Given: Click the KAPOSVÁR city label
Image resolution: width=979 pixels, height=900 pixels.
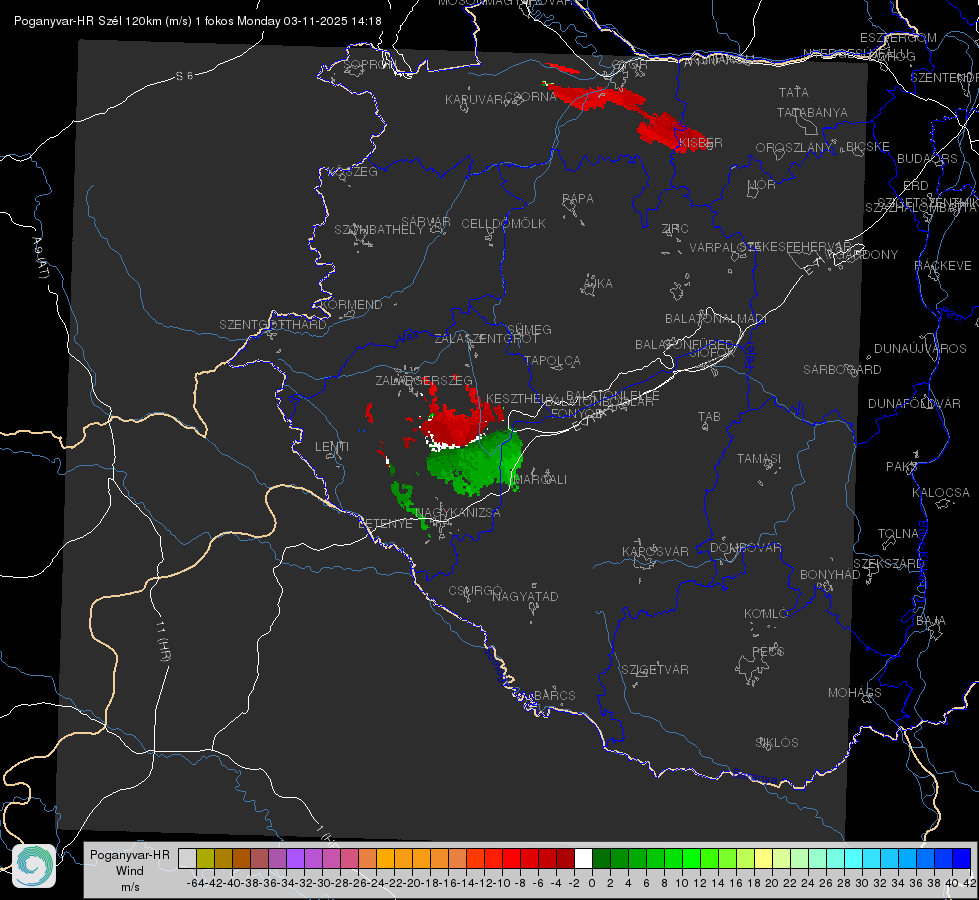Looking at the screenshot, I should click(x=655, y=551).
